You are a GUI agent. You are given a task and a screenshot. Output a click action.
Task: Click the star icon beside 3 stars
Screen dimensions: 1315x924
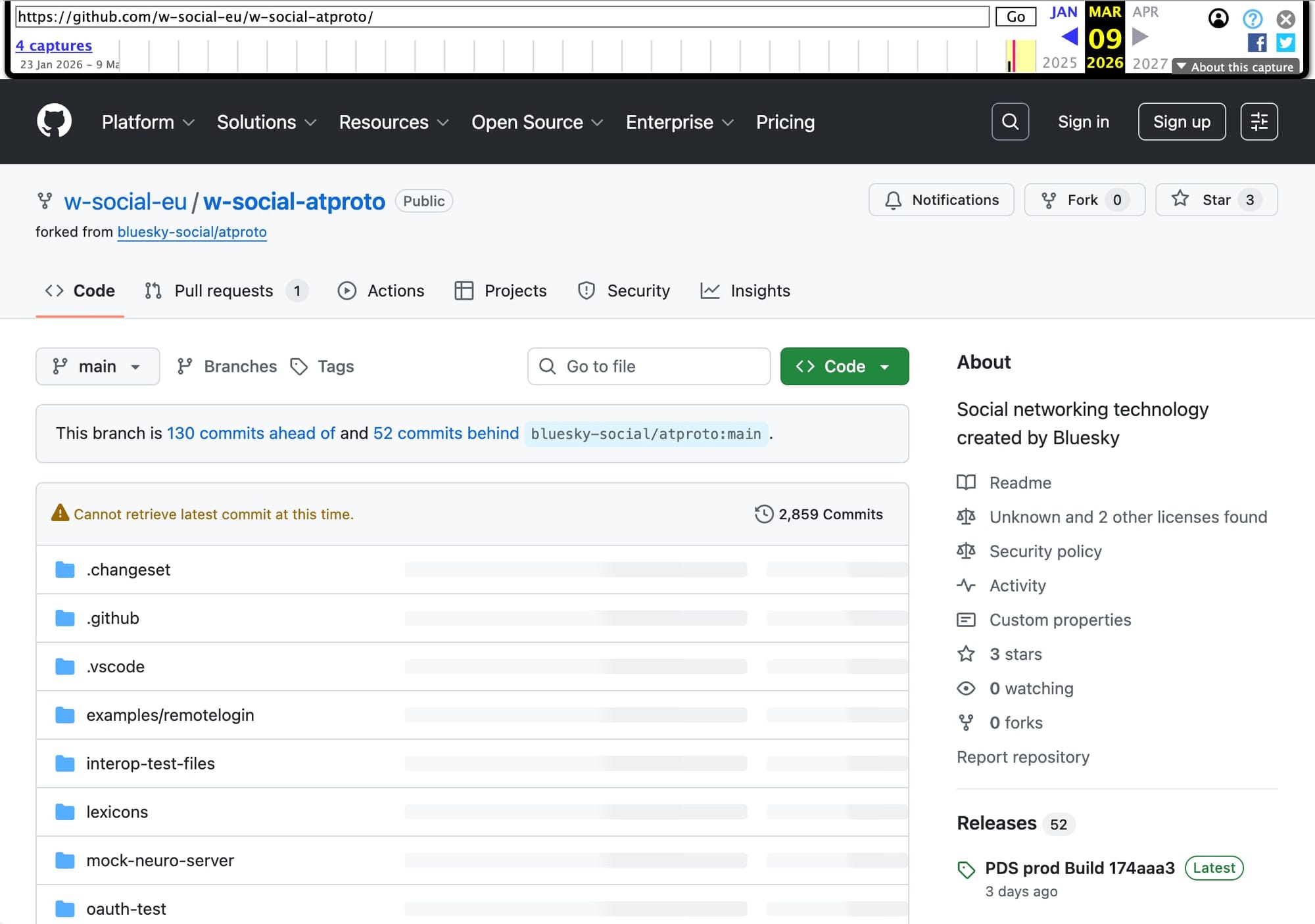point(966,653)
